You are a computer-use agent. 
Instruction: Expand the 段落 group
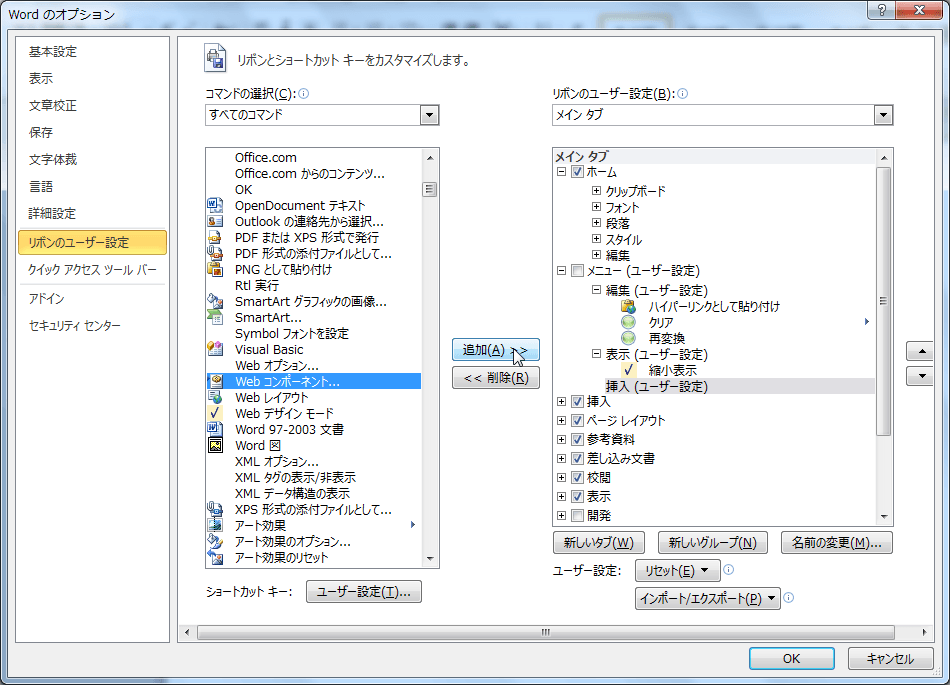[596, 222]
